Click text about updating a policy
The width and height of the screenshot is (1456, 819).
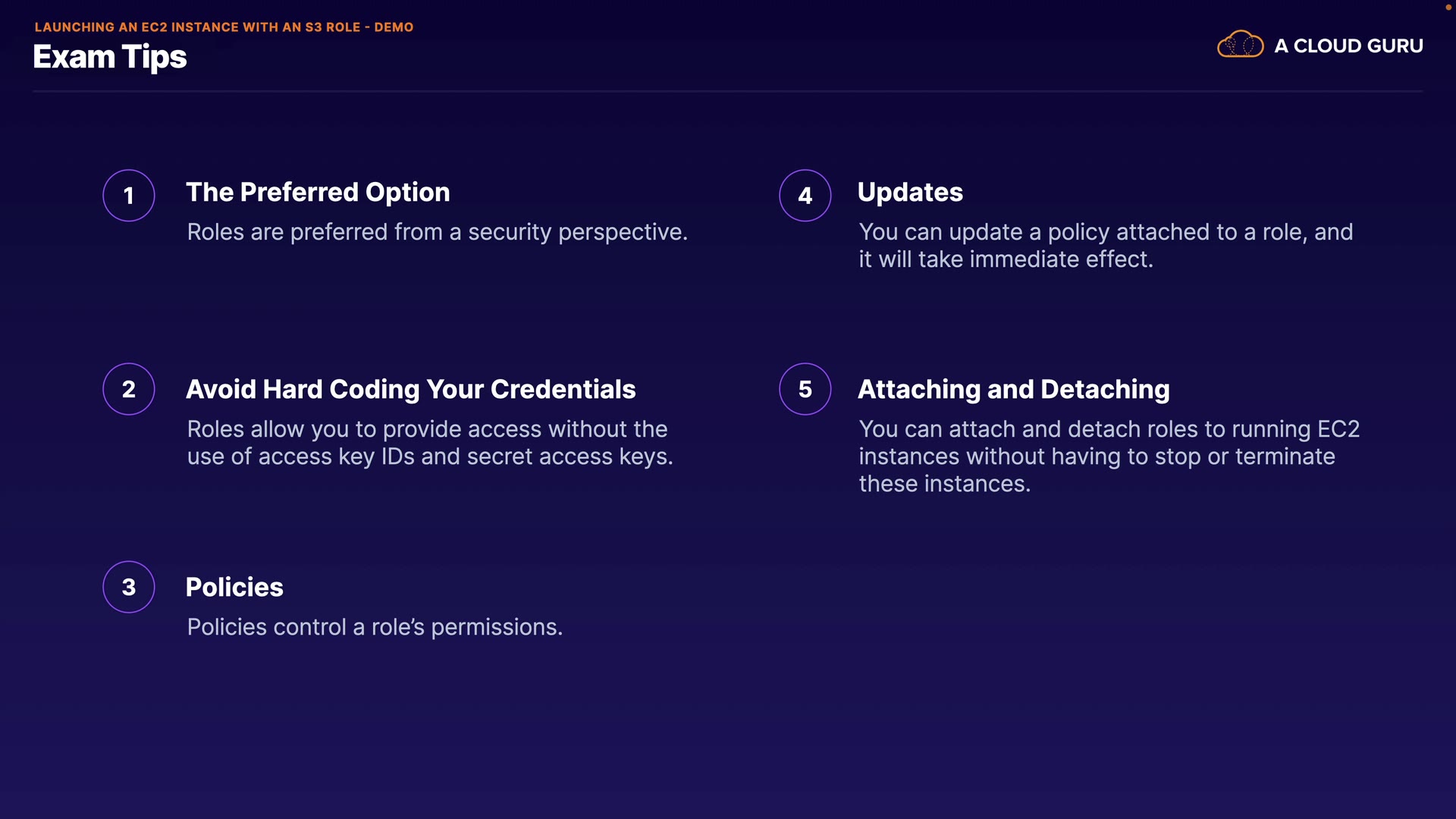point(1105,246)
